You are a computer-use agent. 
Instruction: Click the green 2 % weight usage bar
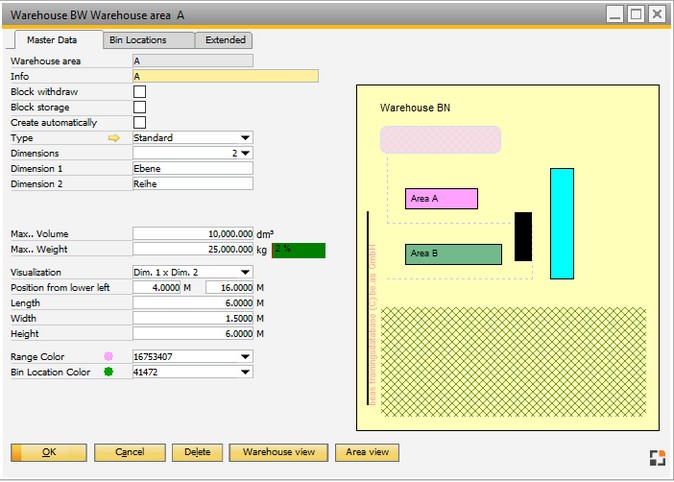point(299,250)
